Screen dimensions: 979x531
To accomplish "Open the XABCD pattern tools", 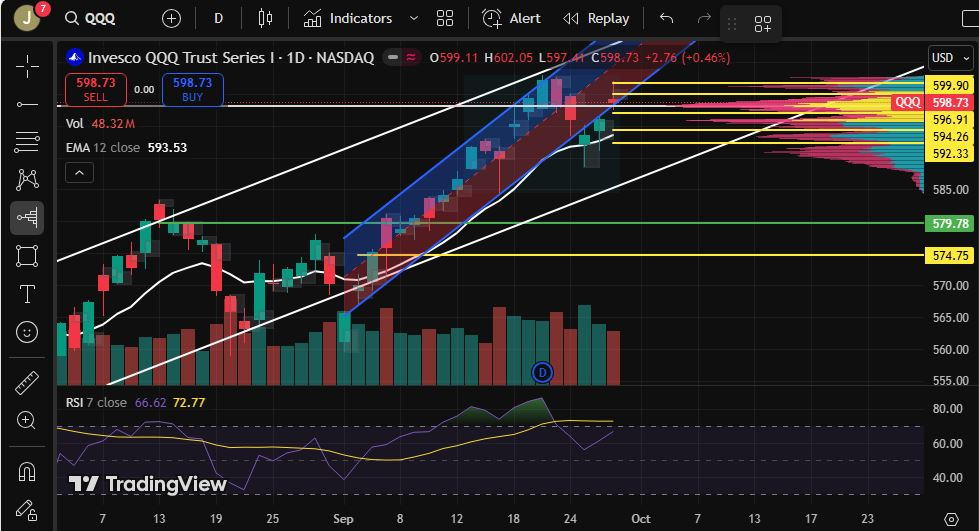I will [x=27, y=180].
